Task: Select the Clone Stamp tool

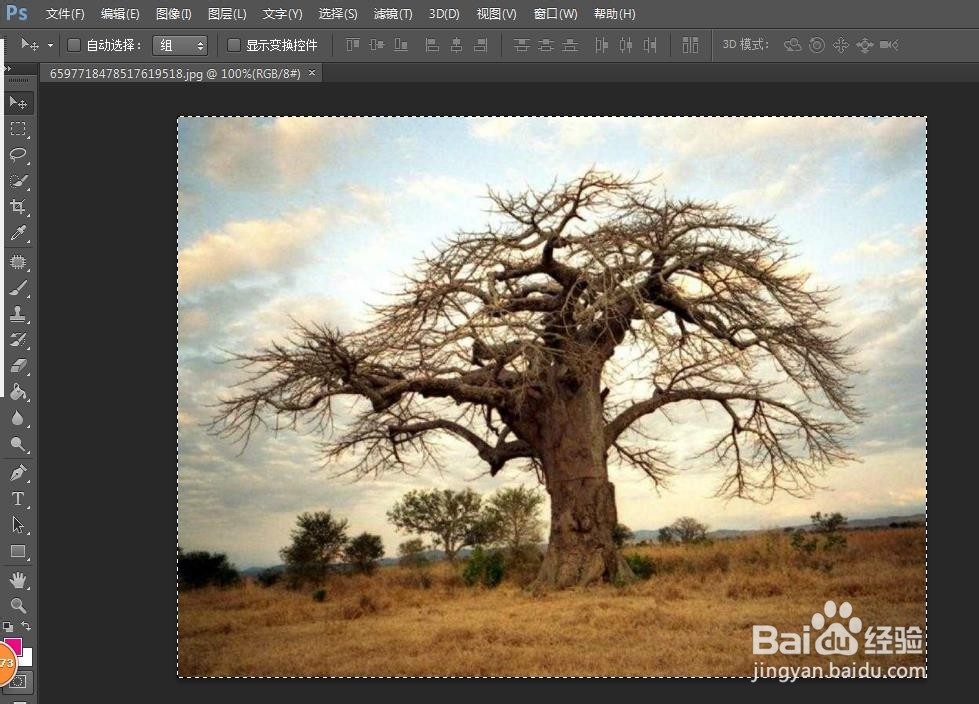Action: pos(18,313)
